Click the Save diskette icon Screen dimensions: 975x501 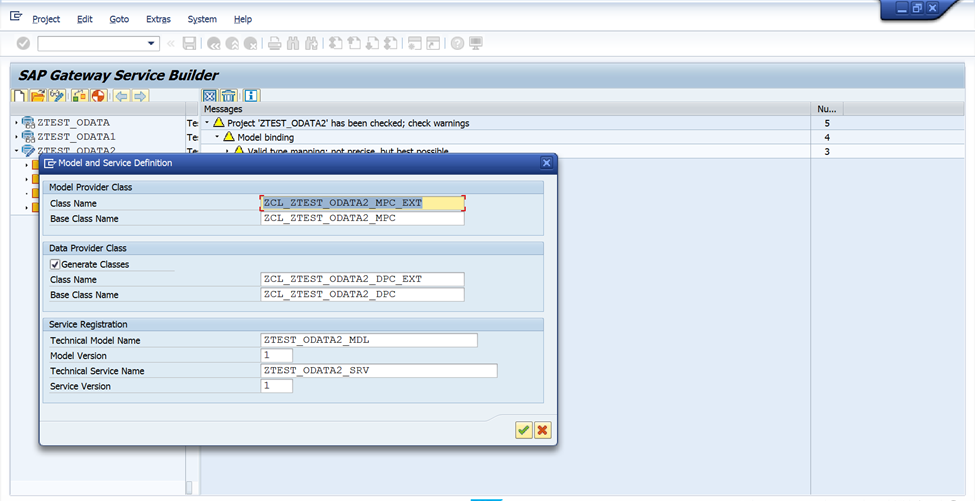[190, 44]
